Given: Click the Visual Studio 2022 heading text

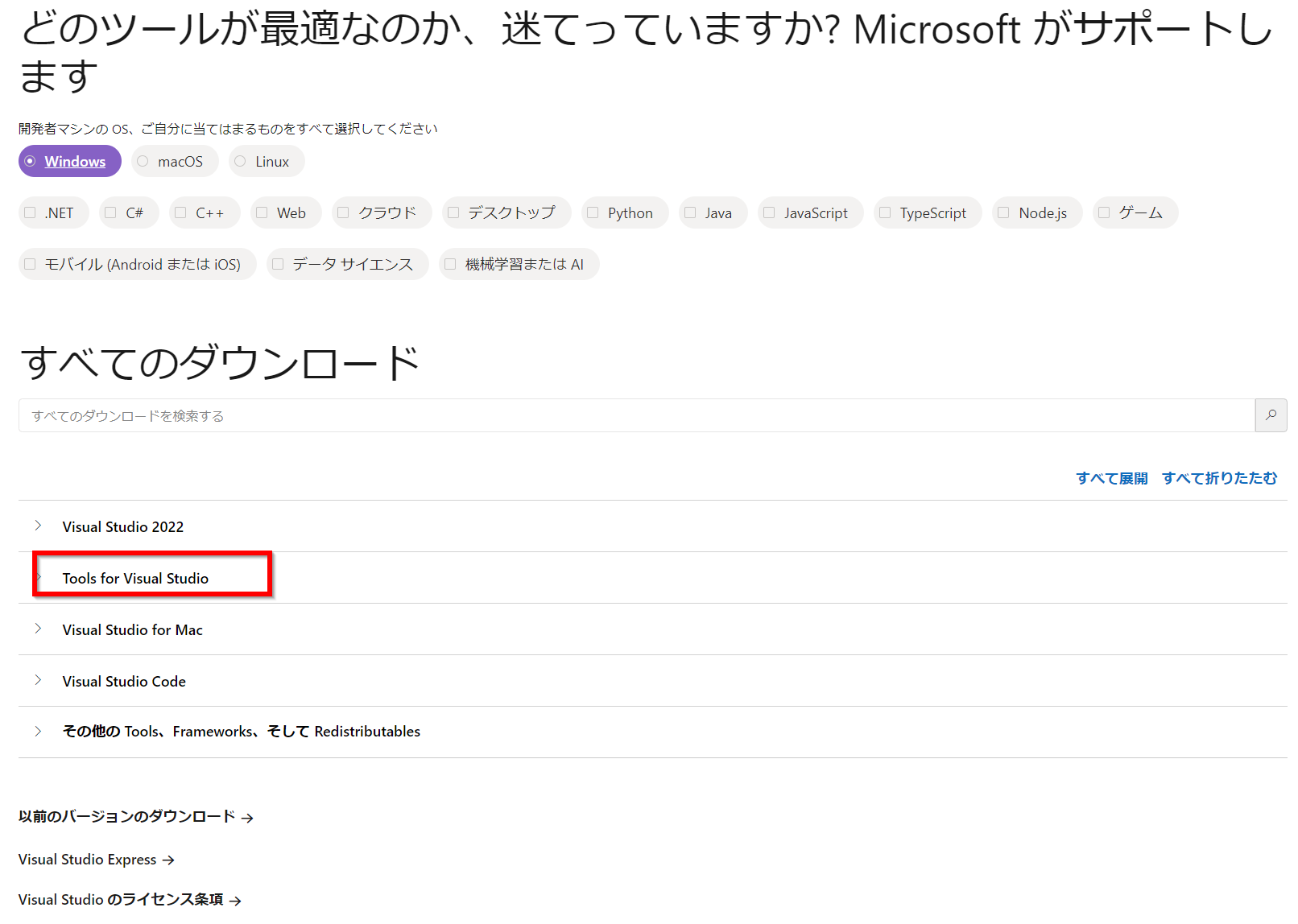Looking at the screenshot, I should tap(123, 527).
